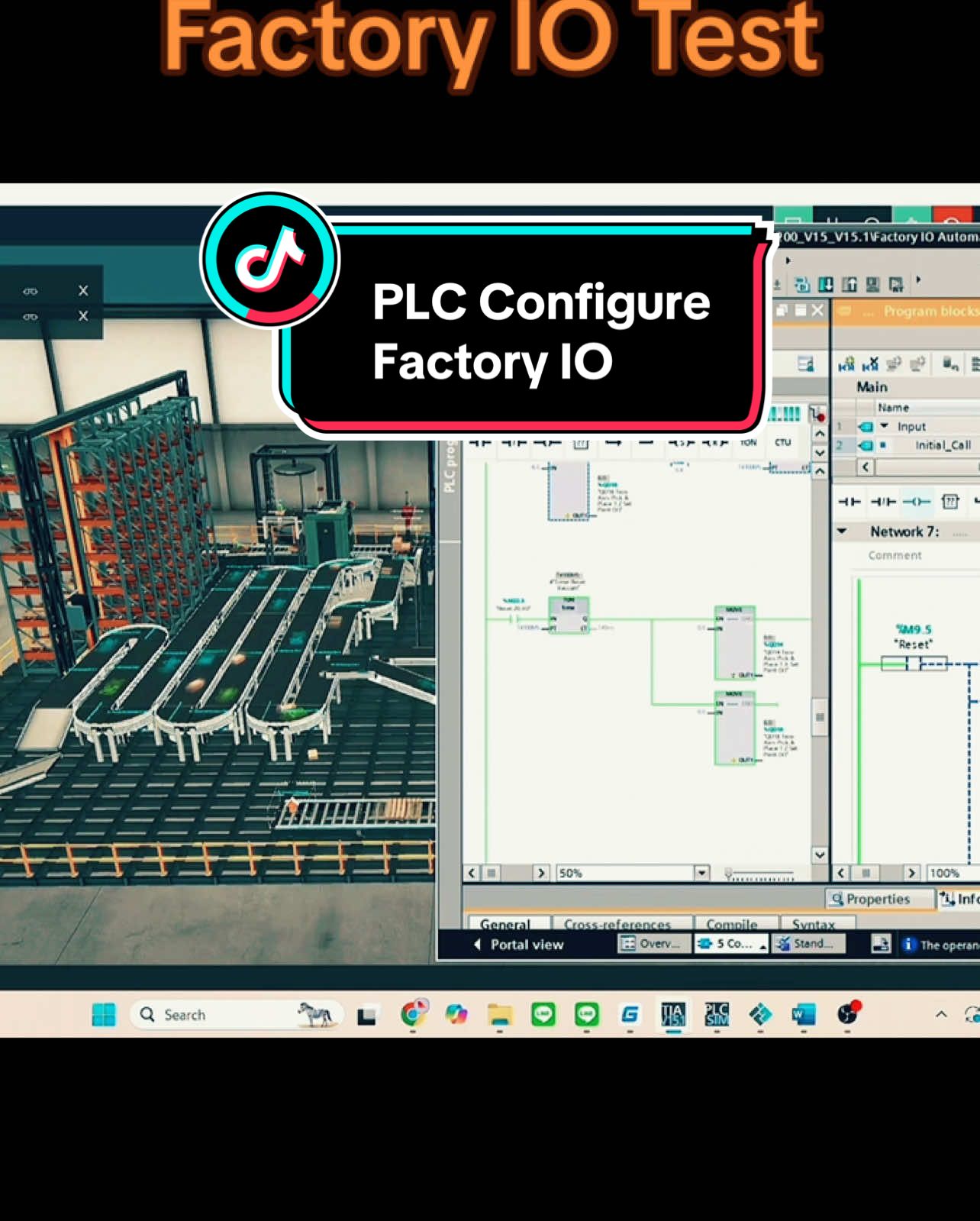Click the Network 7 Comment field
Image resolution: width=980 pixels, height=1221 pixels.
pyautogui.click(x=895, y=555)
